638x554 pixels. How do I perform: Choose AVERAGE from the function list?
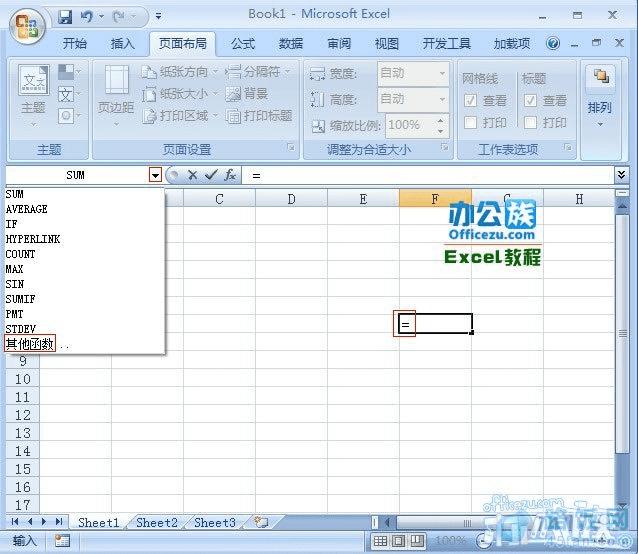[x=85, y=209]
